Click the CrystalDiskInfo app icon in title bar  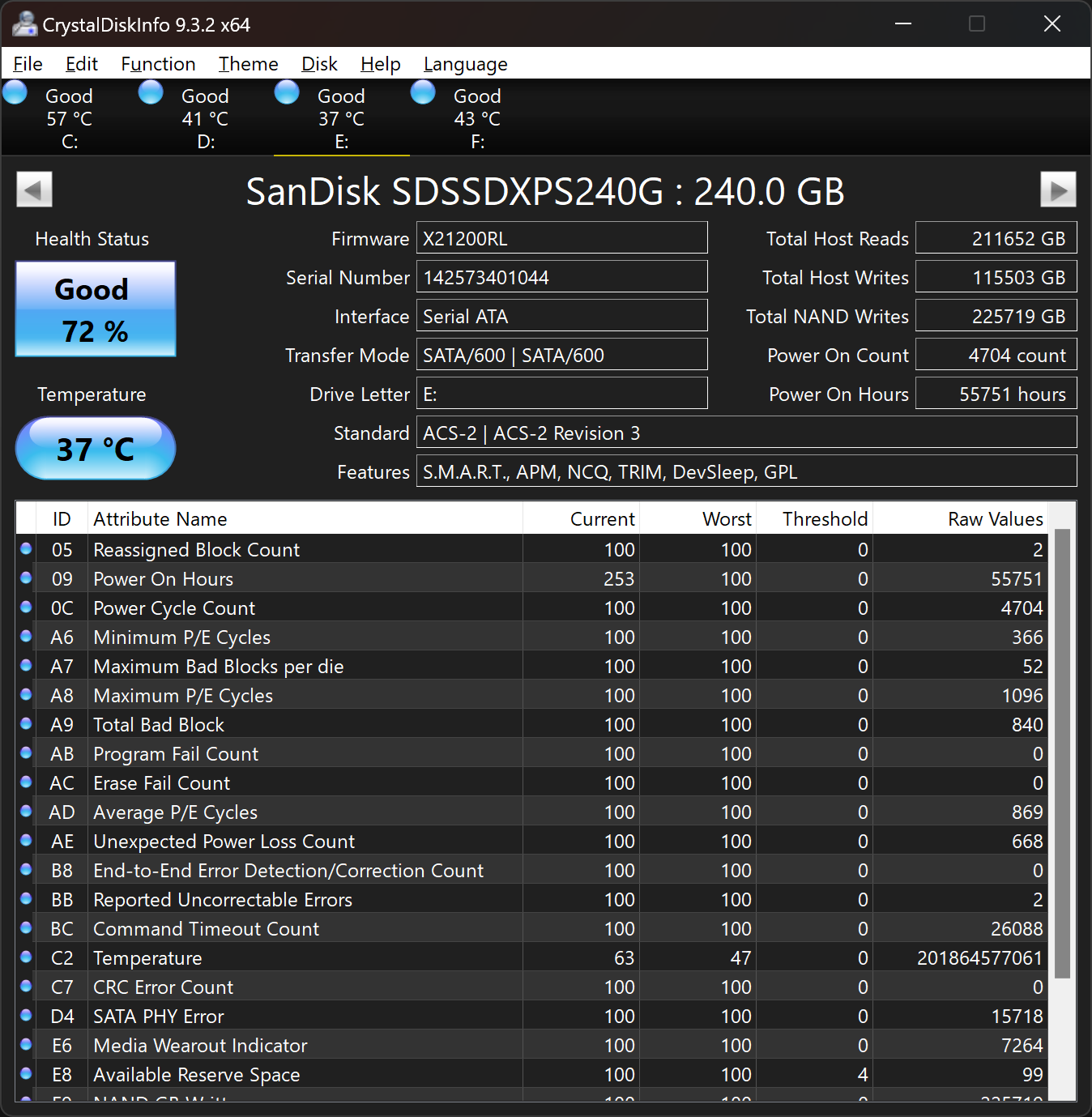(24, 24)
